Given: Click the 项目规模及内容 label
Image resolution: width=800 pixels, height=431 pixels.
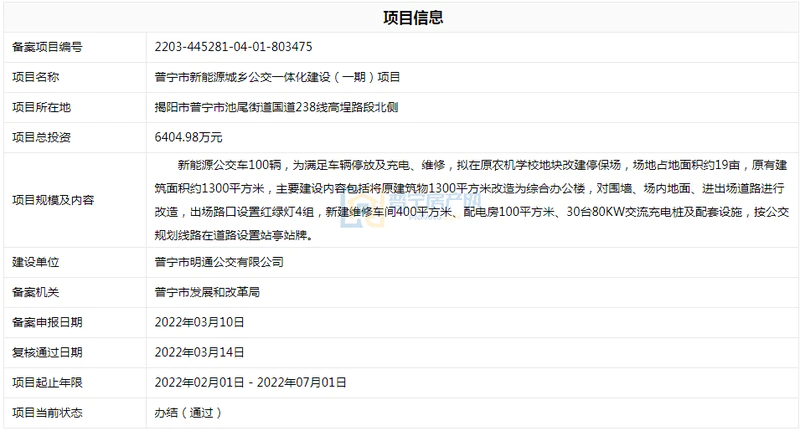Looking at the screenshot, I should tap(52, 199).
